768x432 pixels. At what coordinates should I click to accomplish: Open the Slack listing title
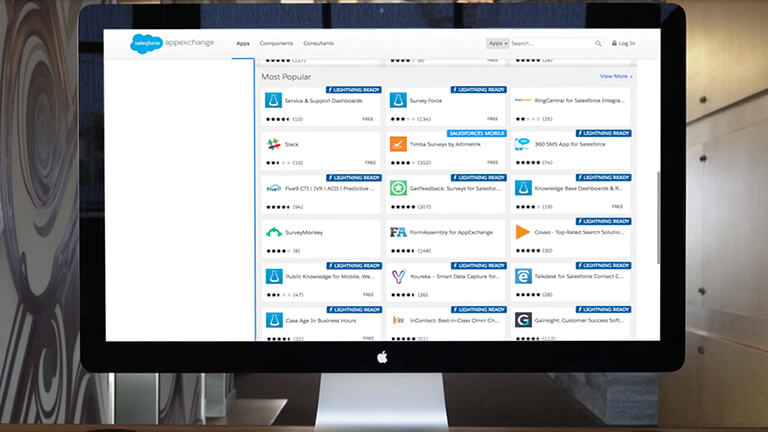292,144
